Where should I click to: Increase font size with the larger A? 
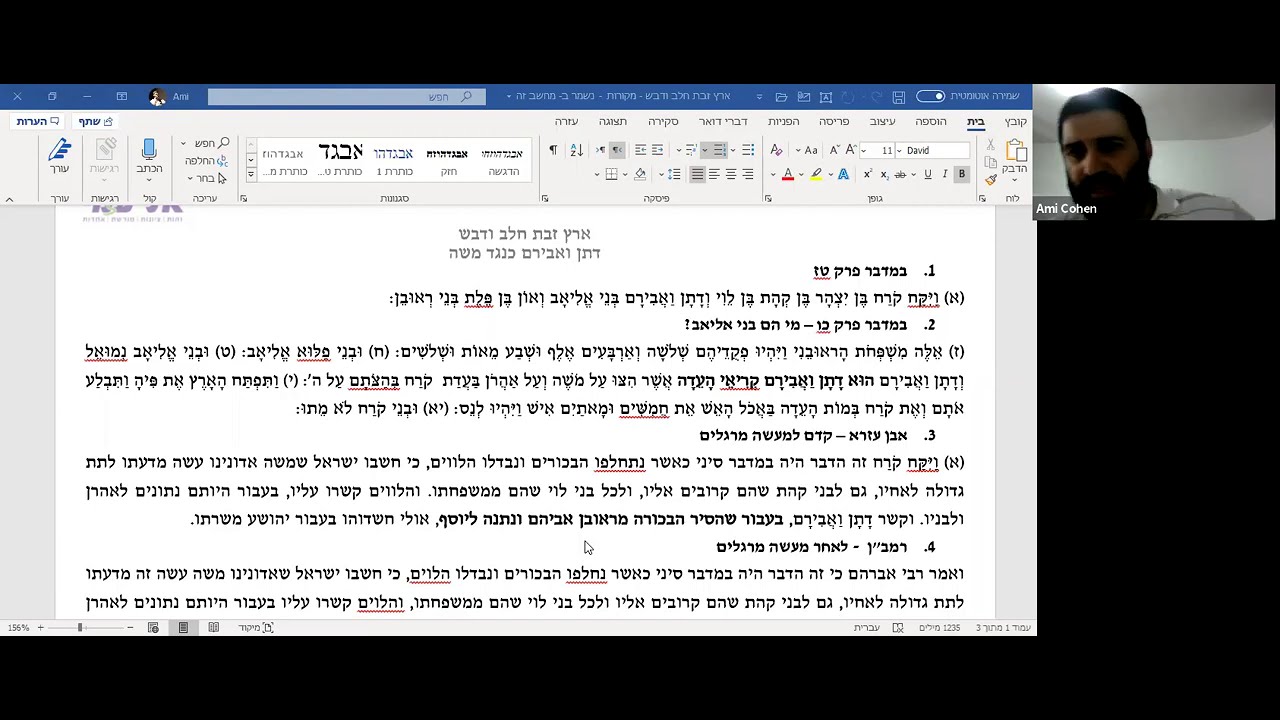pyautogui.click(x=851, y=150)
